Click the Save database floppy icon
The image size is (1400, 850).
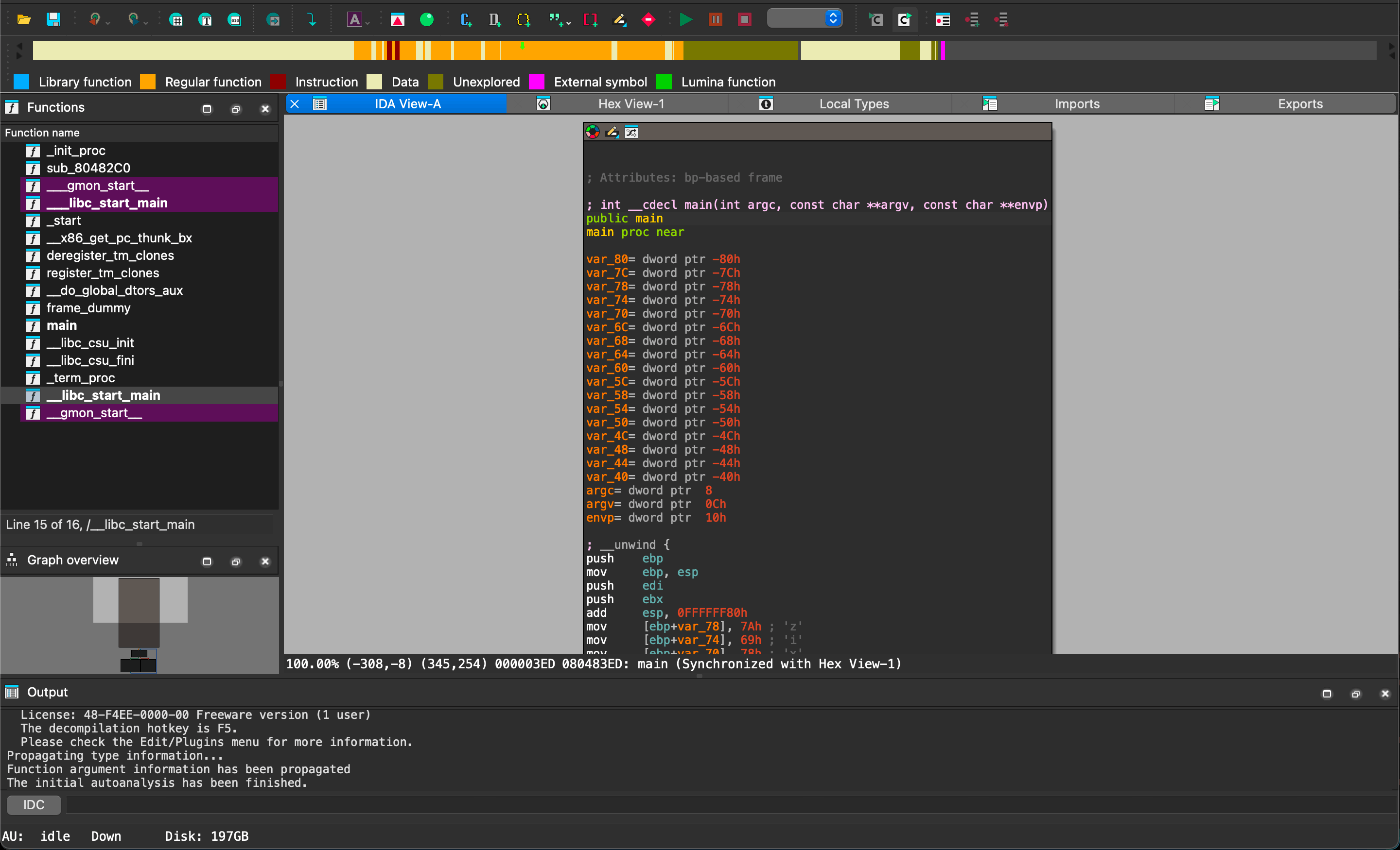[53, 19]
